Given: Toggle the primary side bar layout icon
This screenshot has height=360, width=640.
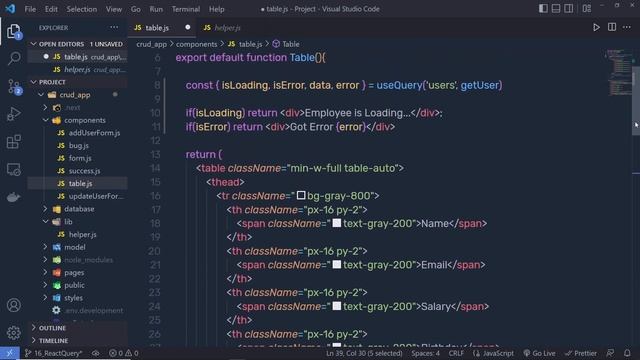Looking at the screenshot, I should (x=543, y=9).
